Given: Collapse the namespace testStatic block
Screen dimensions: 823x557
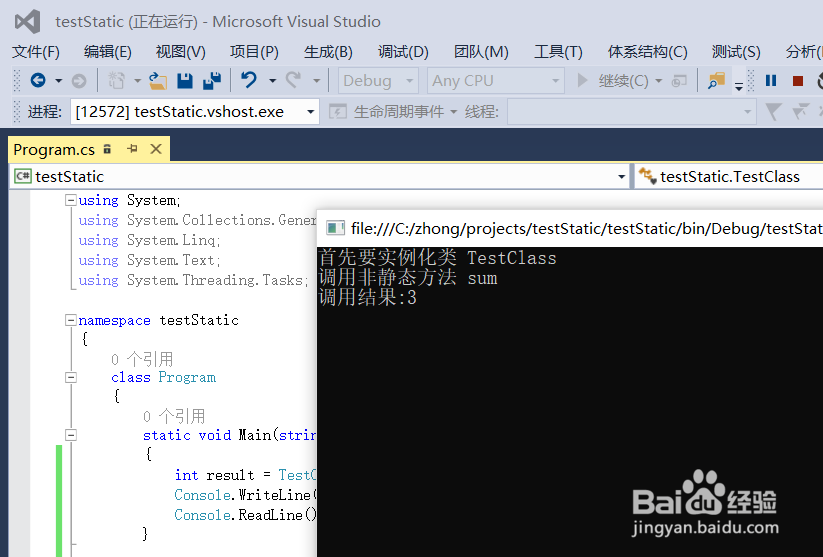Looking at the screenshot, I should 70,320.
